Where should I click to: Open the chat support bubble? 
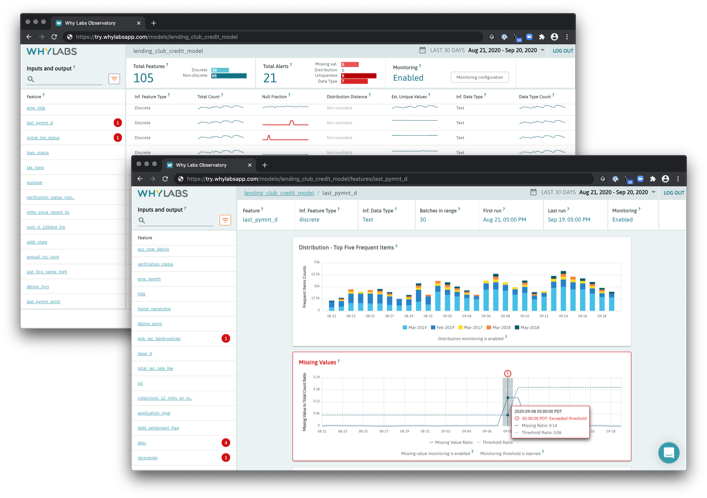pyautogui.click(x=668, y=453)
